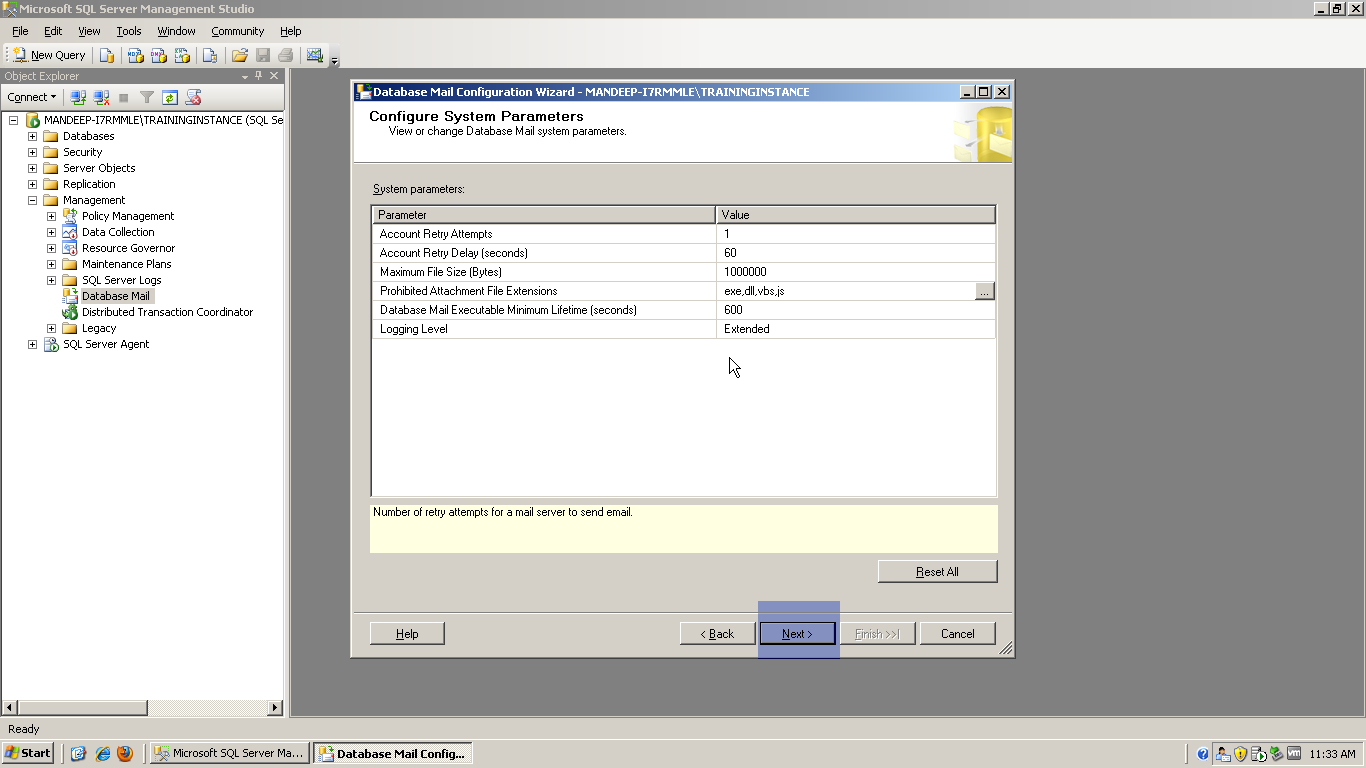Open the View menu
This screenshot has height=768, width=1366.
click(x=89, y=31)
